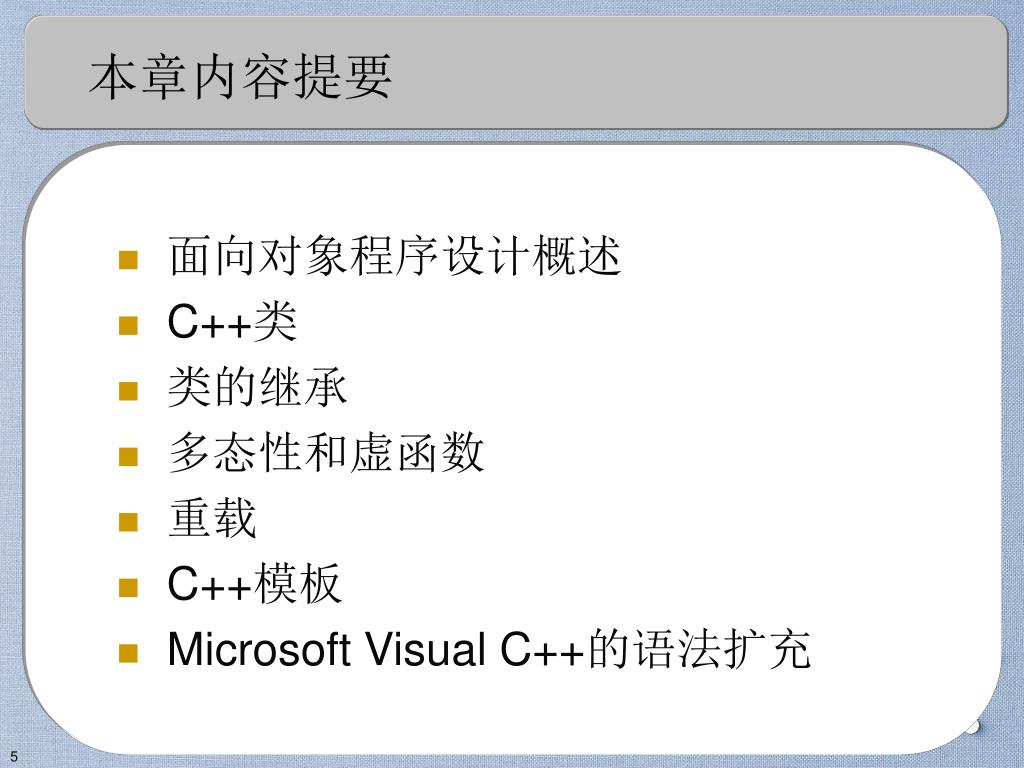The width and height of the screenshot is (1024, 768).
Task: Click the C++类 list item
Action: [x=232, y=321]
